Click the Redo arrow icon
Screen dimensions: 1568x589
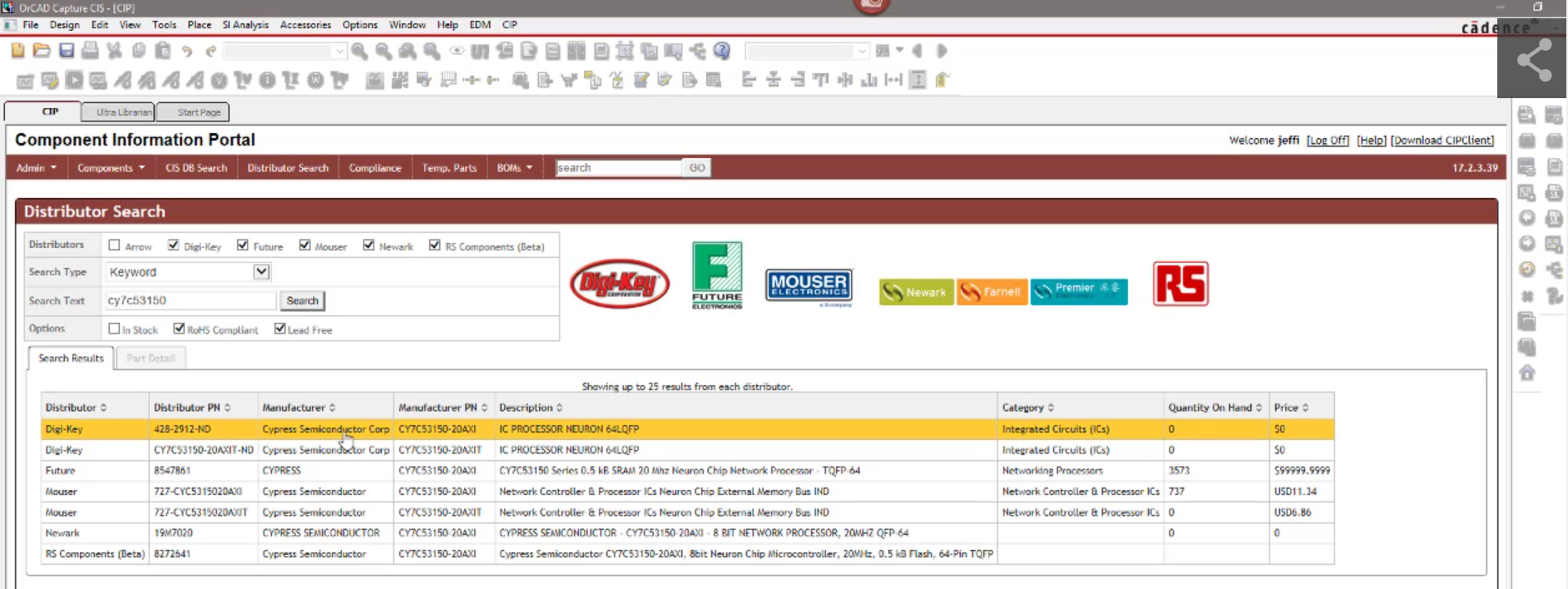[x=211, y=52]
